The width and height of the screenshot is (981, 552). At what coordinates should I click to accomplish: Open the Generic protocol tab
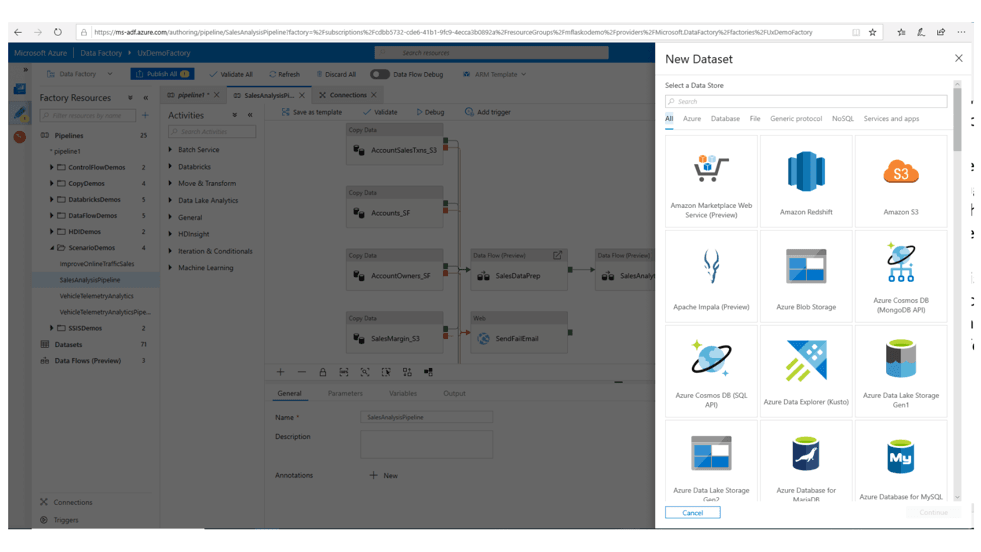[796, 118]
